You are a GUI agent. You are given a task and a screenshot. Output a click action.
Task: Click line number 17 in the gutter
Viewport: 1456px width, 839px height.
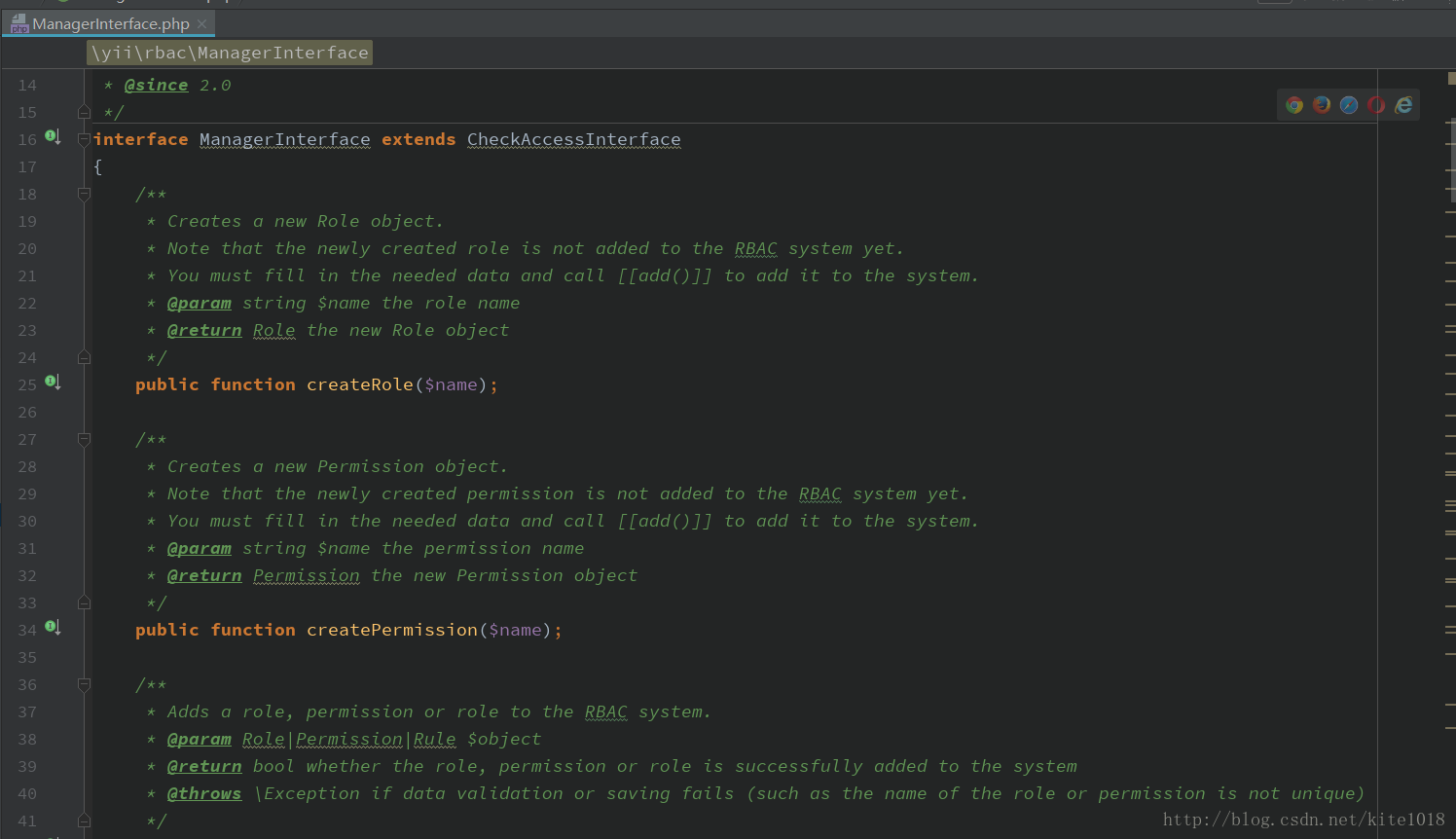27,167
